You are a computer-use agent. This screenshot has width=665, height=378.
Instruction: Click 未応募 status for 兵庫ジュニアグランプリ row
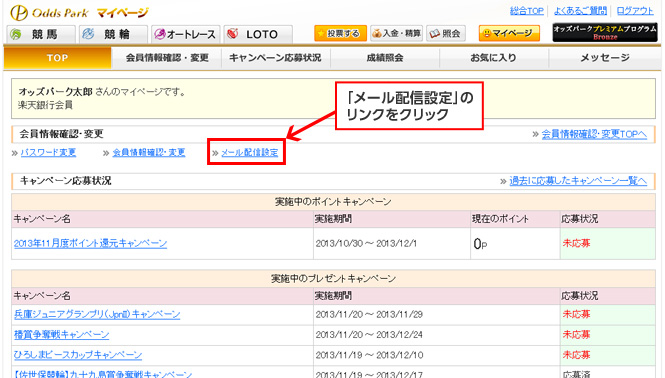coord(576,314)
